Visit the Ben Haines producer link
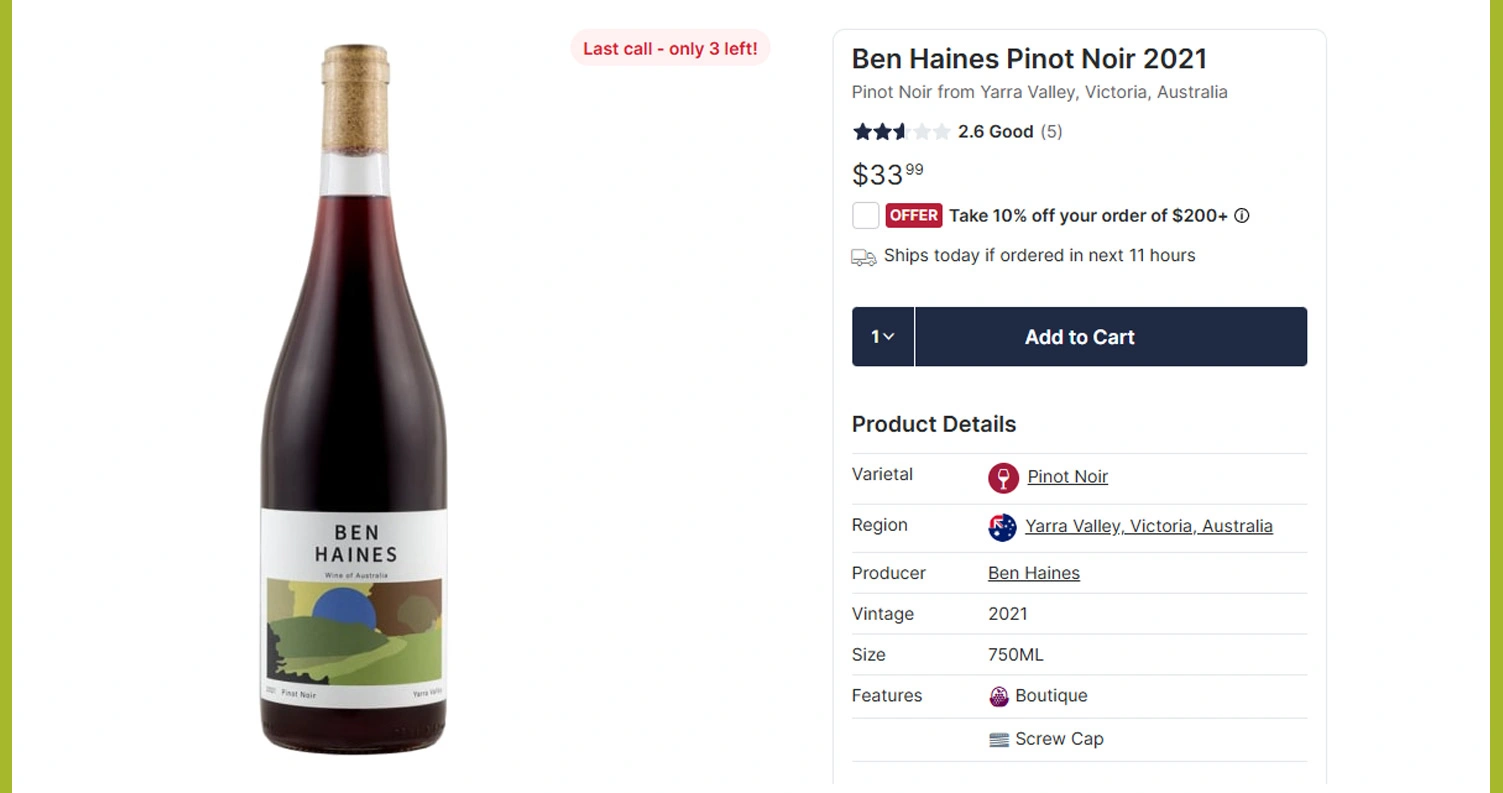Image resolution: width=1503 pixels, height=793 pixels. (1033, 573)
